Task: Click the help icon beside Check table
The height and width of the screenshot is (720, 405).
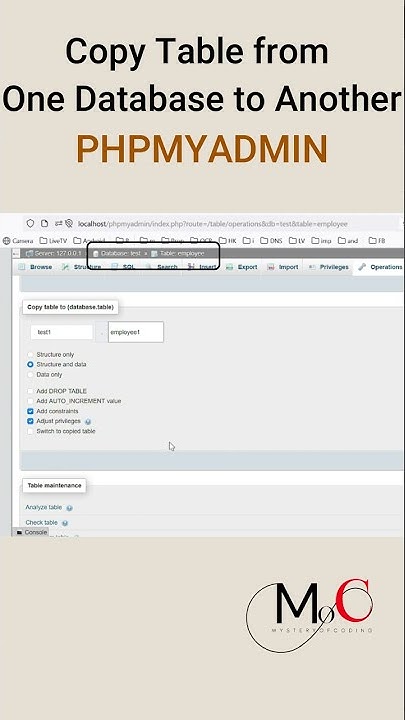Action: tap(65, 523)
